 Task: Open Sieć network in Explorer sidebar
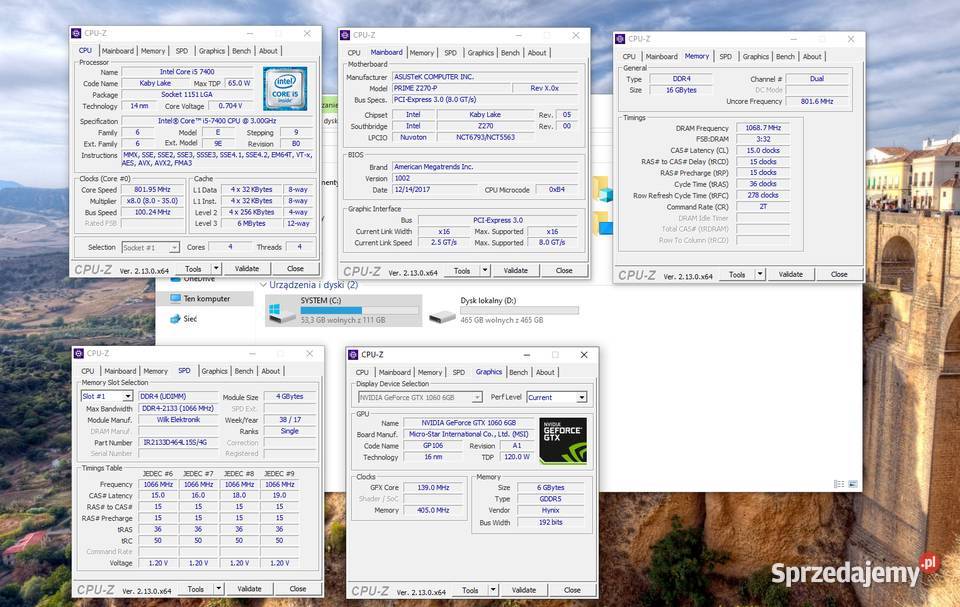(x=189, y=319)
